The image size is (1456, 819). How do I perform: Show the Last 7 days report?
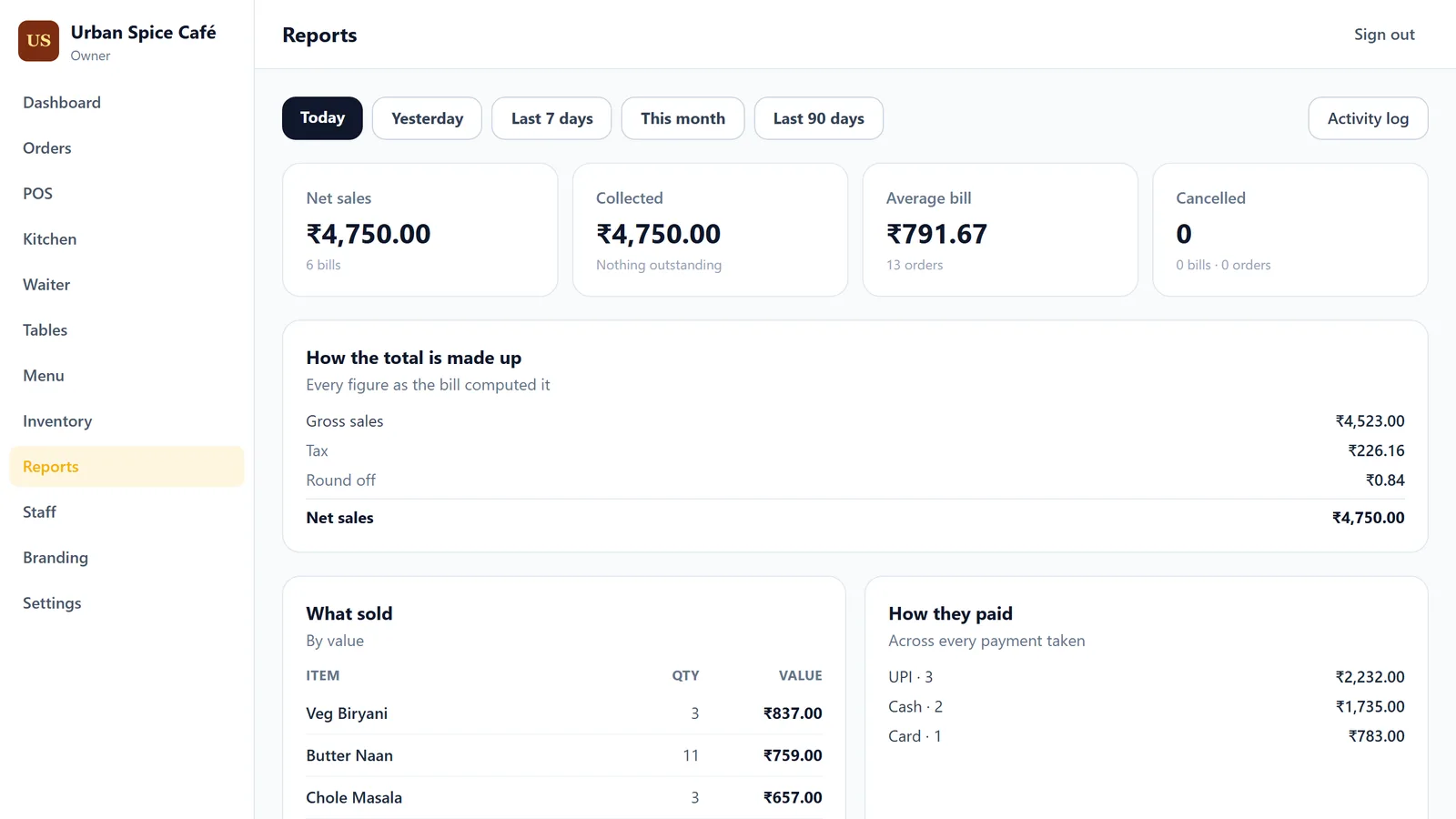click(551, 118)
